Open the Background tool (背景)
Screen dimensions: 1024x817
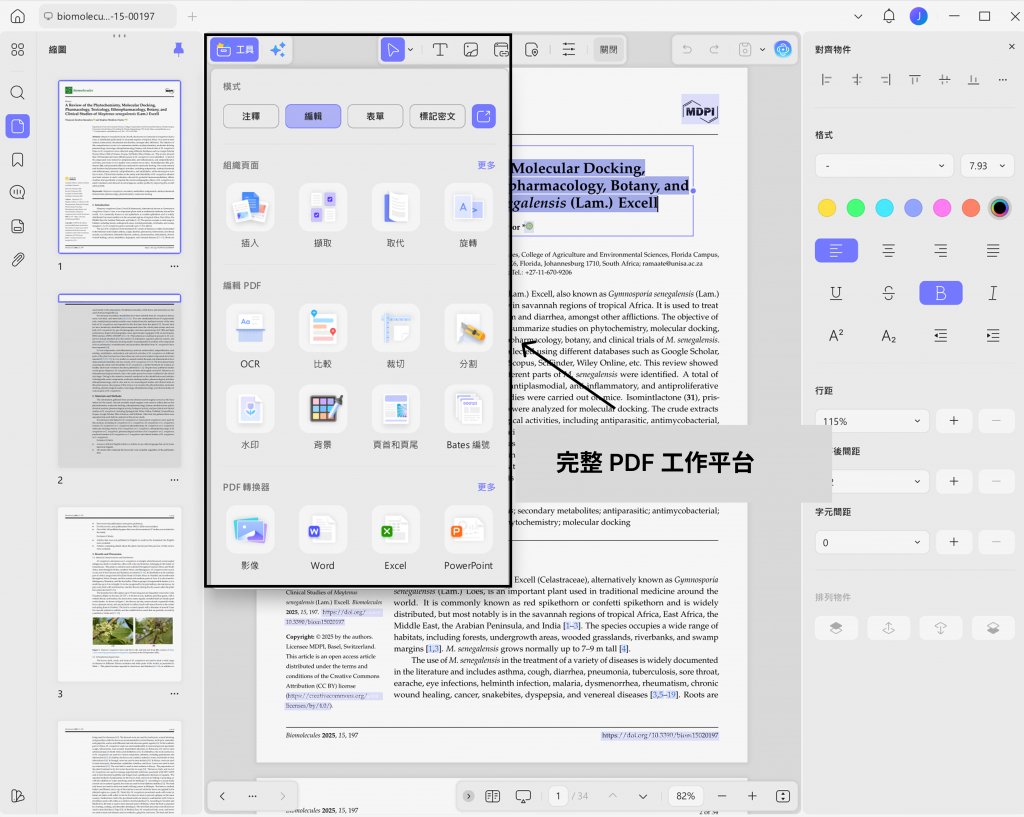(x=323, y=417)
